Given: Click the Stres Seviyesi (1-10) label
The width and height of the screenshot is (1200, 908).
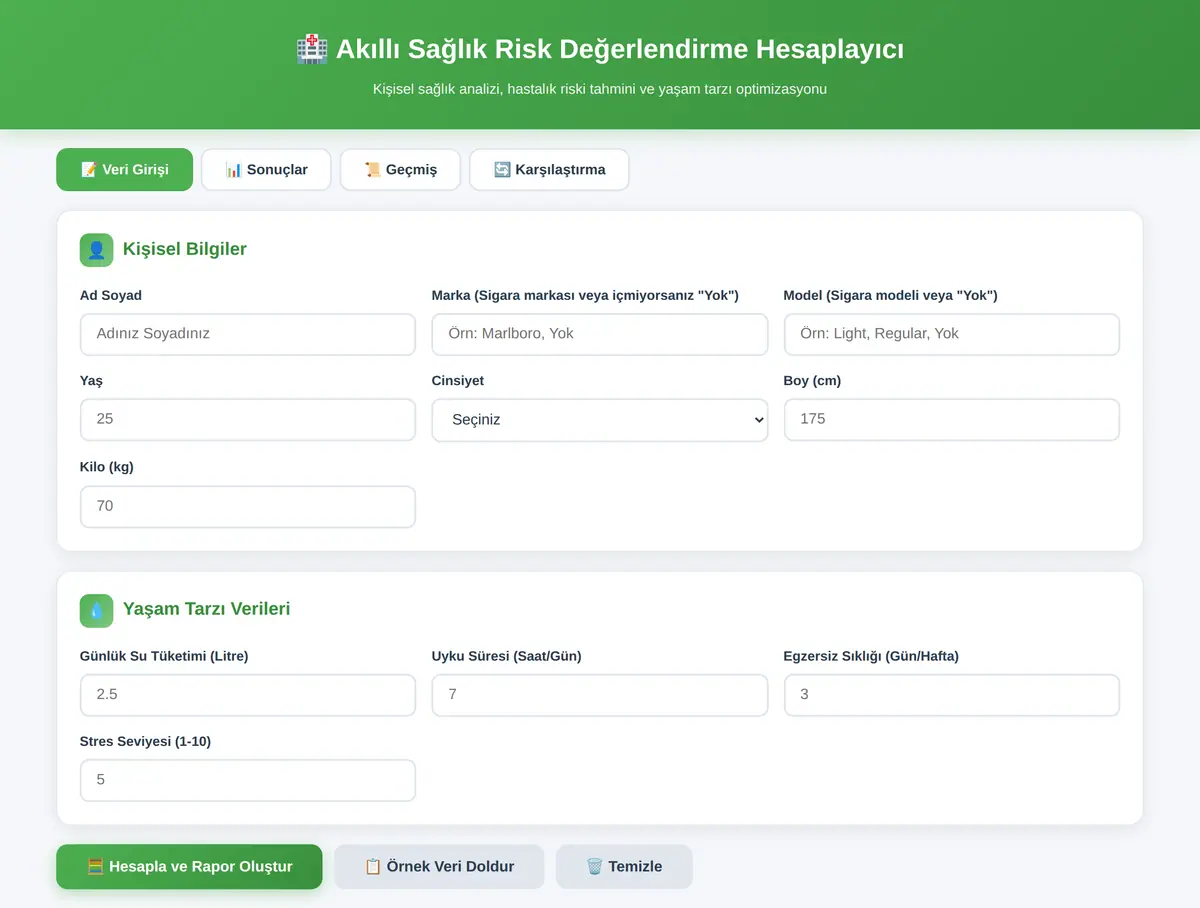Looking at the screenshot, I should pyautogui.click(x=145, y=742).
